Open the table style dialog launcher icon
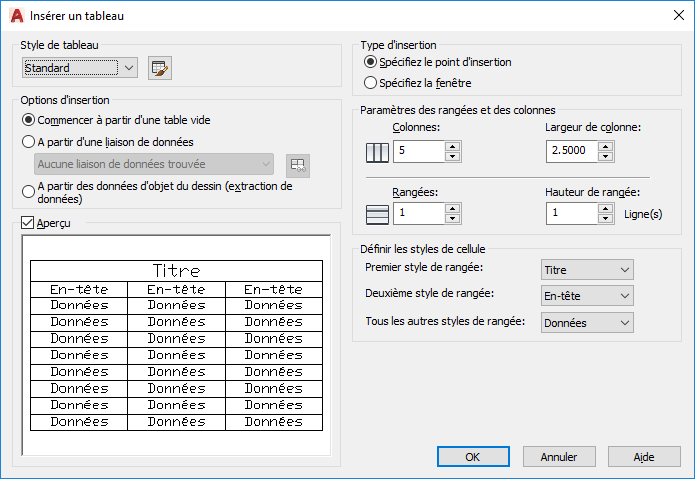 click(x=160, y=68)
